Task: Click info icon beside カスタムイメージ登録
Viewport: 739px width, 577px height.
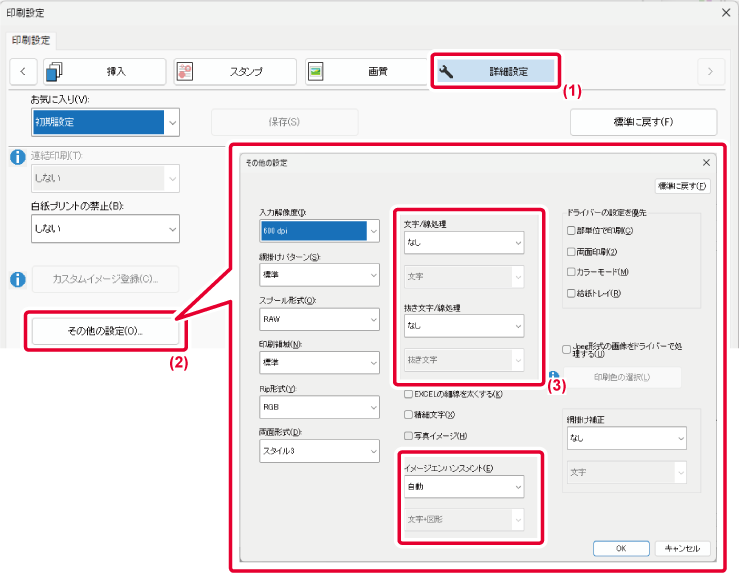Action: coord(16,278)
